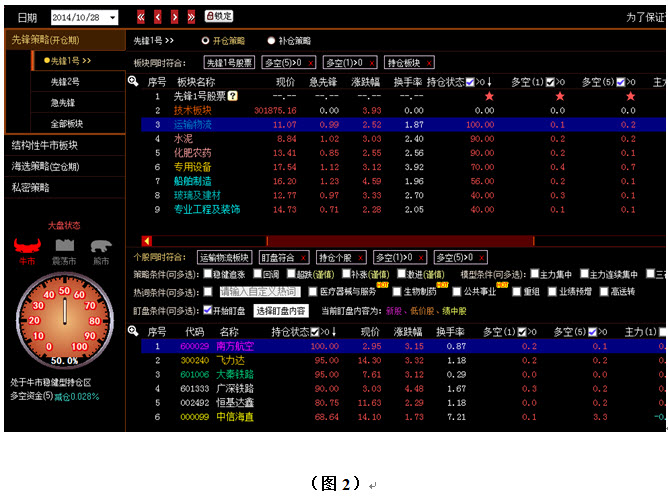The height and width of the screenshot is (504, 668).
Task: Click the magnifier icon in sector table header
Action: point(133,80)
